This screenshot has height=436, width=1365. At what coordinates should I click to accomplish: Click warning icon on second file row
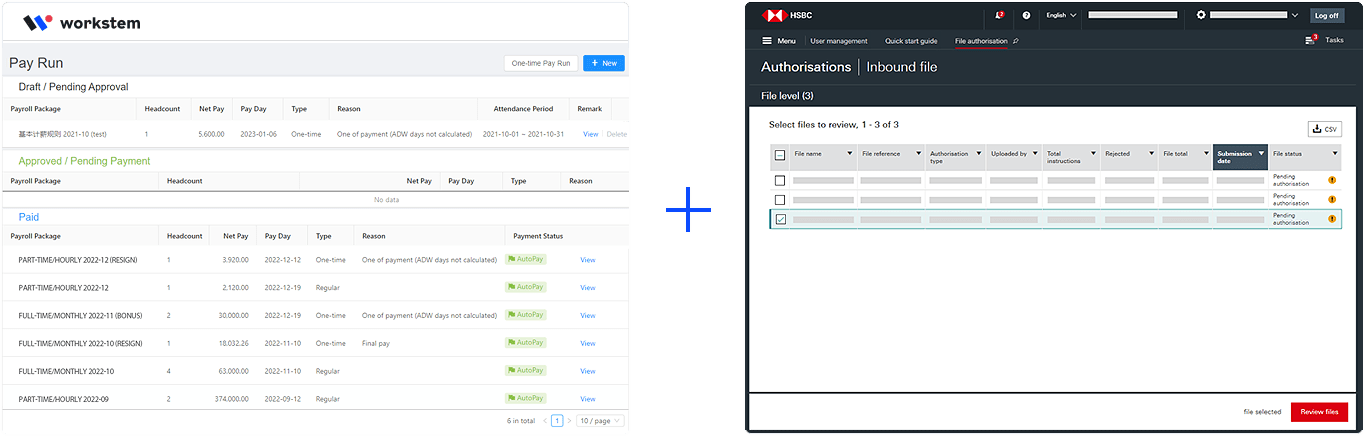point(1332,200)
